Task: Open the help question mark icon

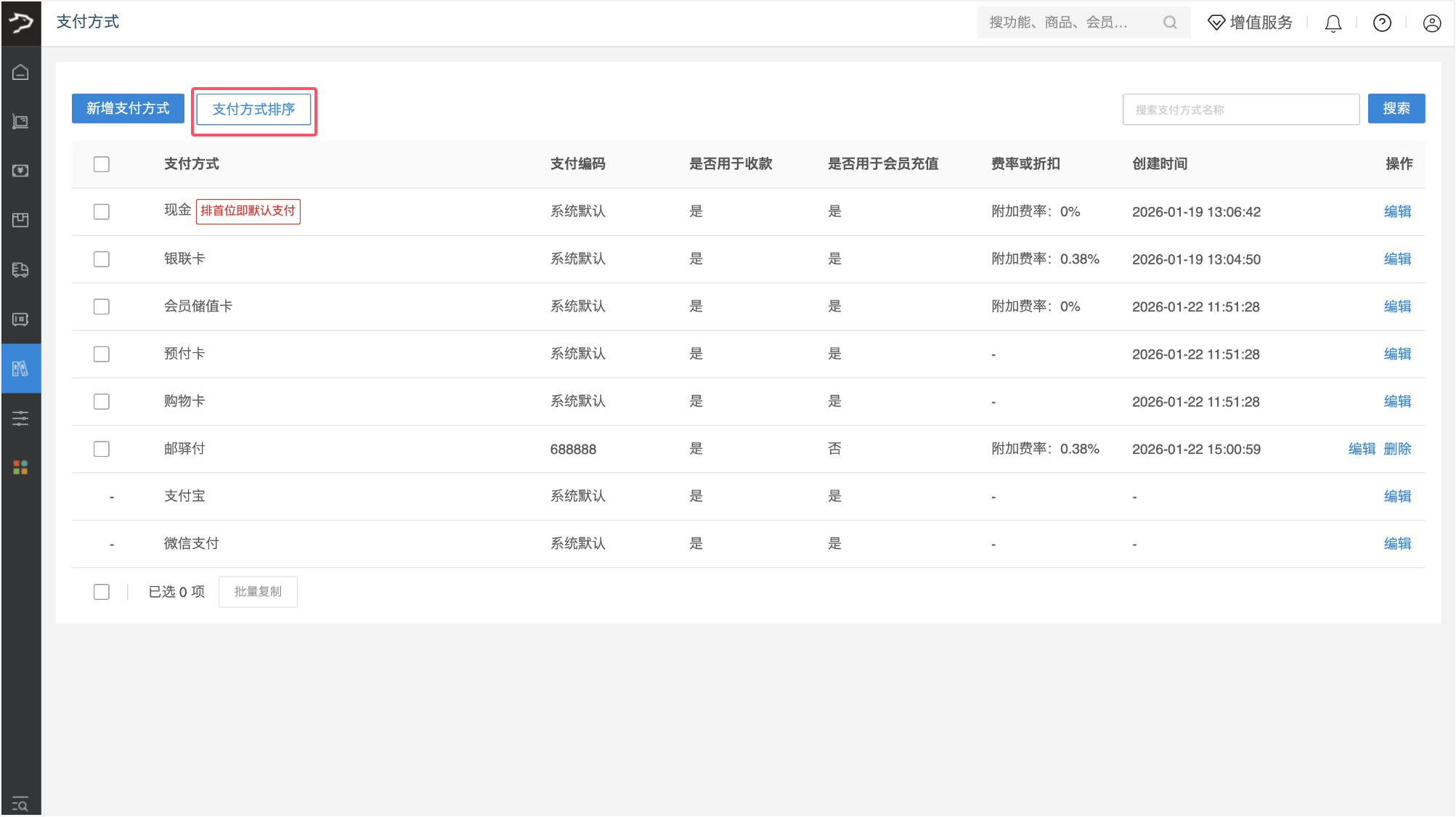Action: coord(1382,23)
